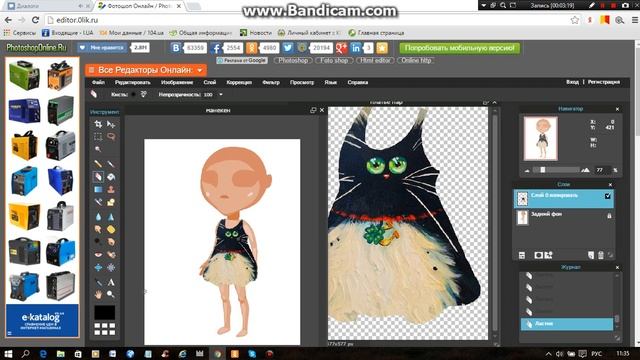Select the Blur tool (water drop)
Screen dimensions: 640x360
point(98,217)
